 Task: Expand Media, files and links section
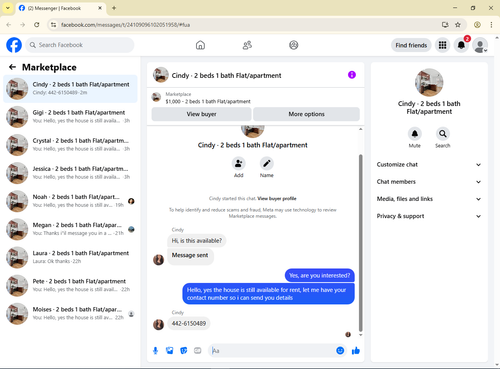click(429, 199)
